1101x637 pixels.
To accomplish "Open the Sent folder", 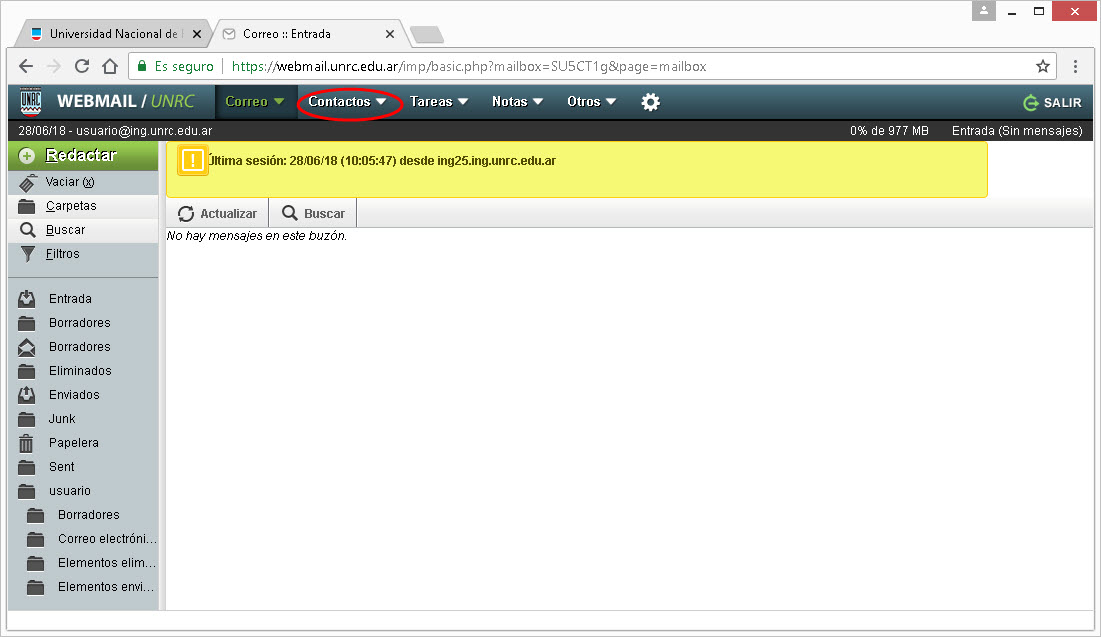I will (62, 466).
